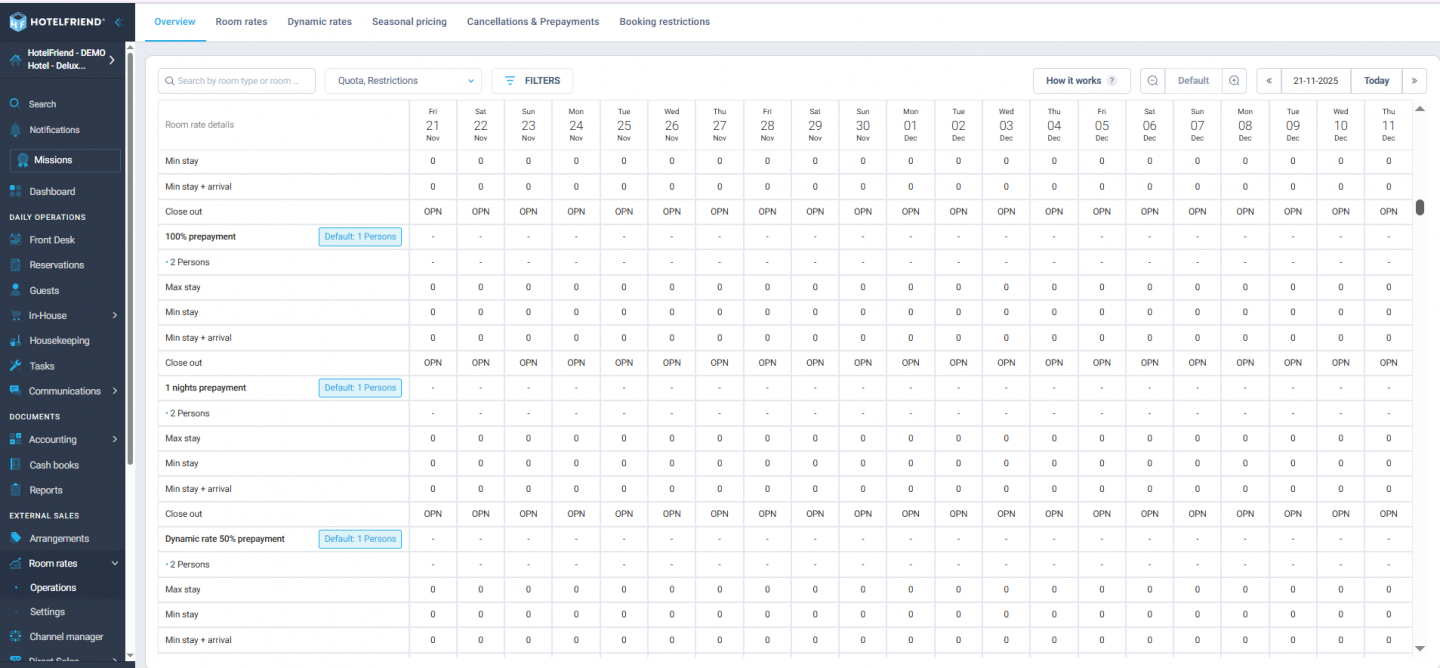The height and width of the screenshot is (668, 1440).
Task: Click the FILTERS button
Action: point(532,81)
